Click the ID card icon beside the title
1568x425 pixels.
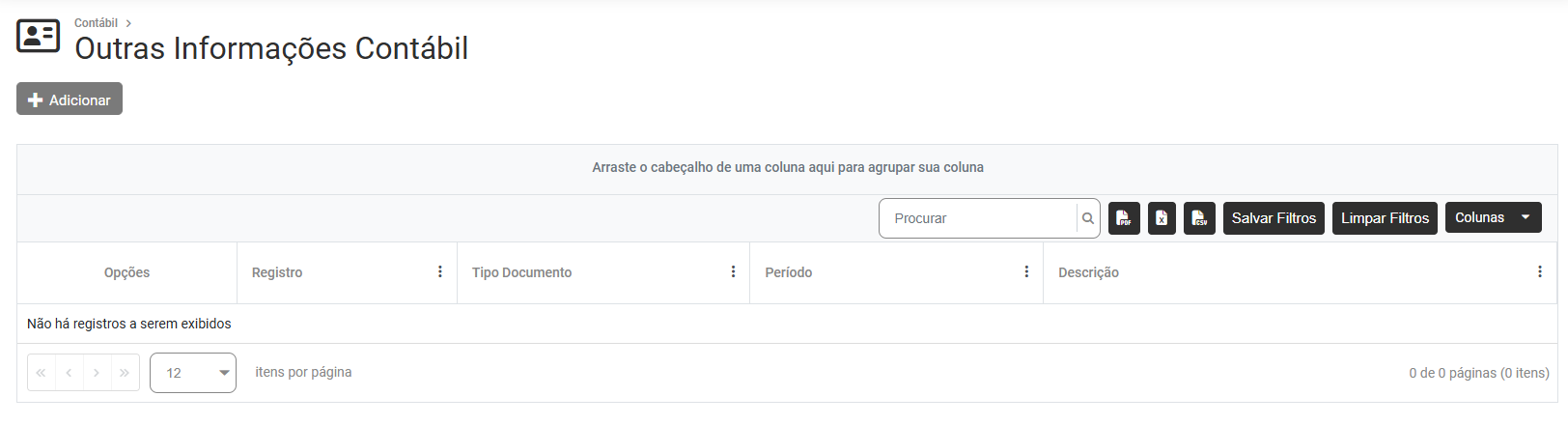coord(39,36)
